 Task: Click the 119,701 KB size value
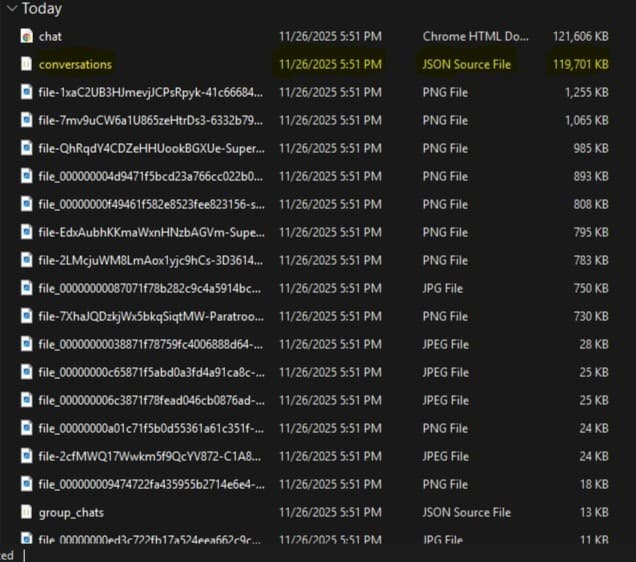580,64
